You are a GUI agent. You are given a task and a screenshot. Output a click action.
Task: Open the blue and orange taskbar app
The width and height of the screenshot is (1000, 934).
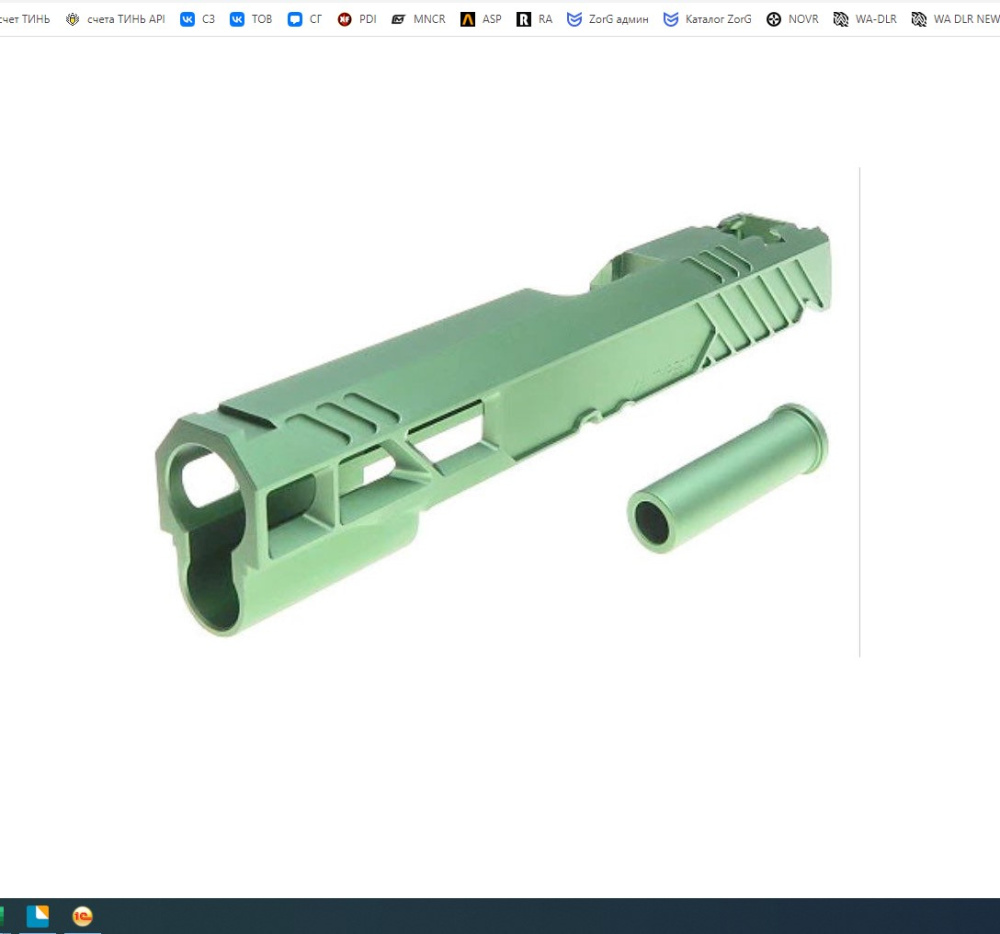38,916
